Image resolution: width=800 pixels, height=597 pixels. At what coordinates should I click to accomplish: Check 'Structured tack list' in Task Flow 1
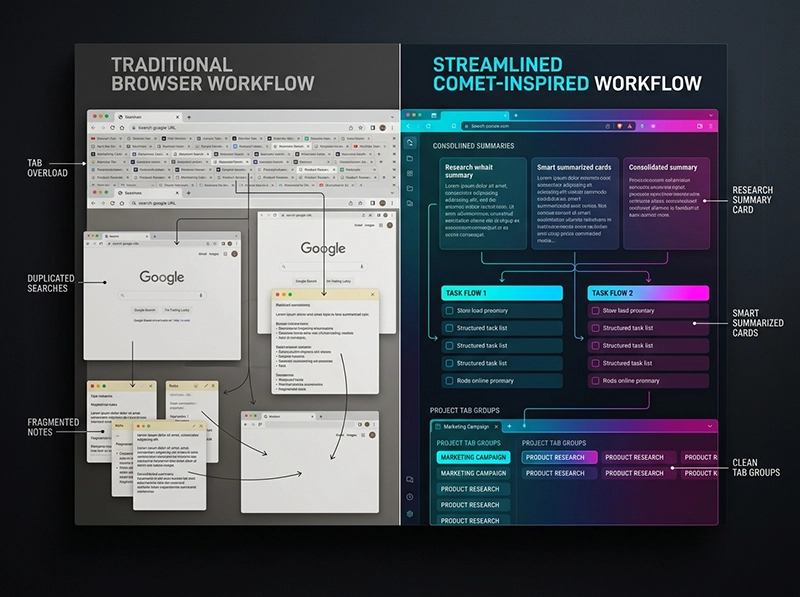[x=449, y=328]
